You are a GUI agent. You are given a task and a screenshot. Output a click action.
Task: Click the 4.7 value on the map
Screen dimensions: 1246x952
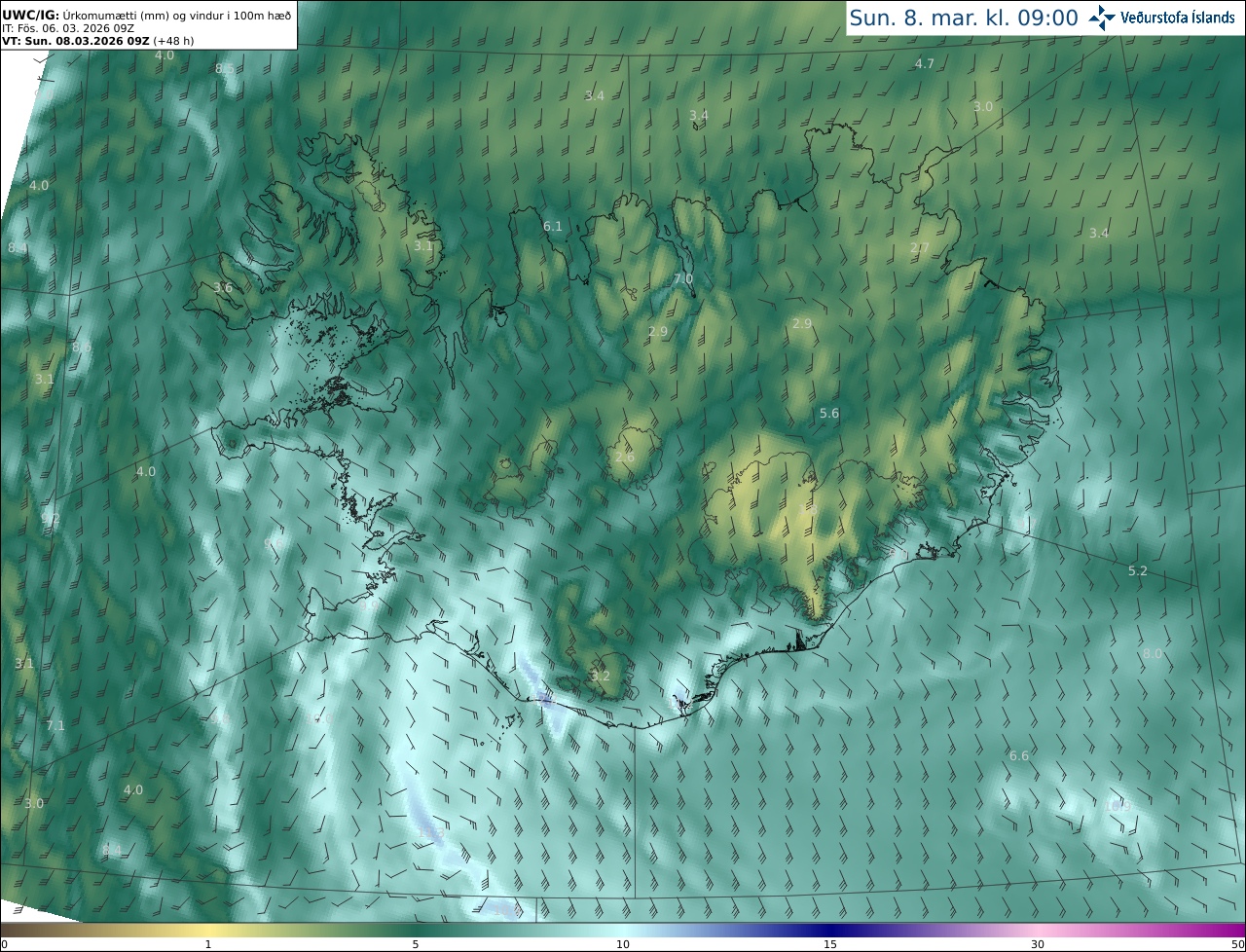coord(925,63)
